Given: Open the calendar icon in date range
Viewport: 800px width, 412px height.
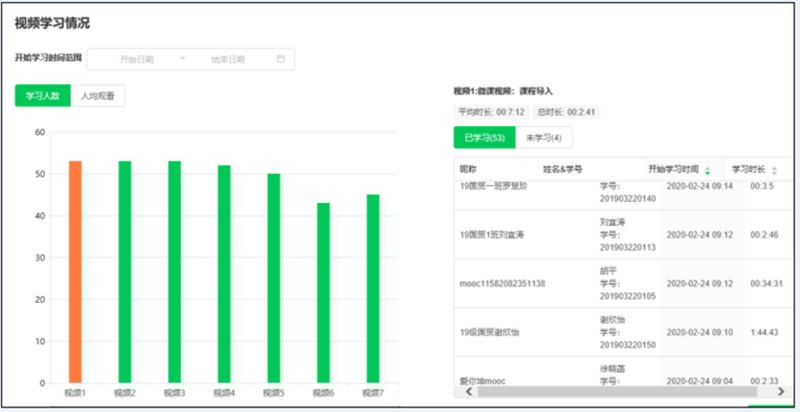Looking at the screenshot, I should pos(281,59).
